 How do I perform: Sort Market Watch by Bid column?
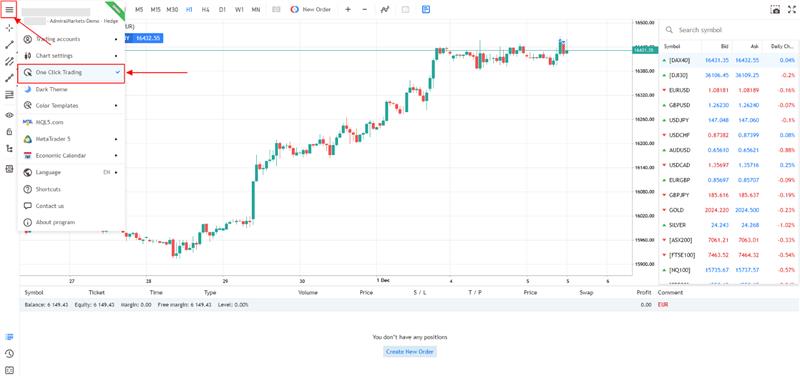click(x=724, y=46)
